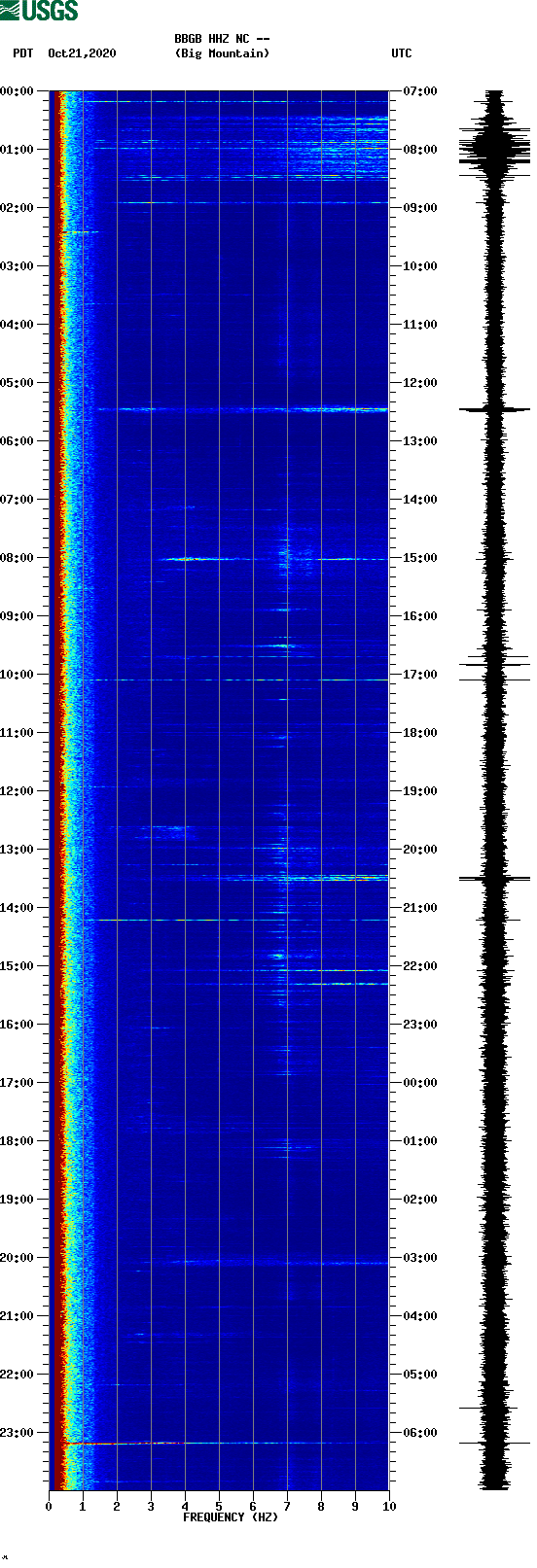Image resolution: width=537 pixels, height=1568 pixels.
Task: Click the 3 Hz frequency tick label
Action: 151,1507
